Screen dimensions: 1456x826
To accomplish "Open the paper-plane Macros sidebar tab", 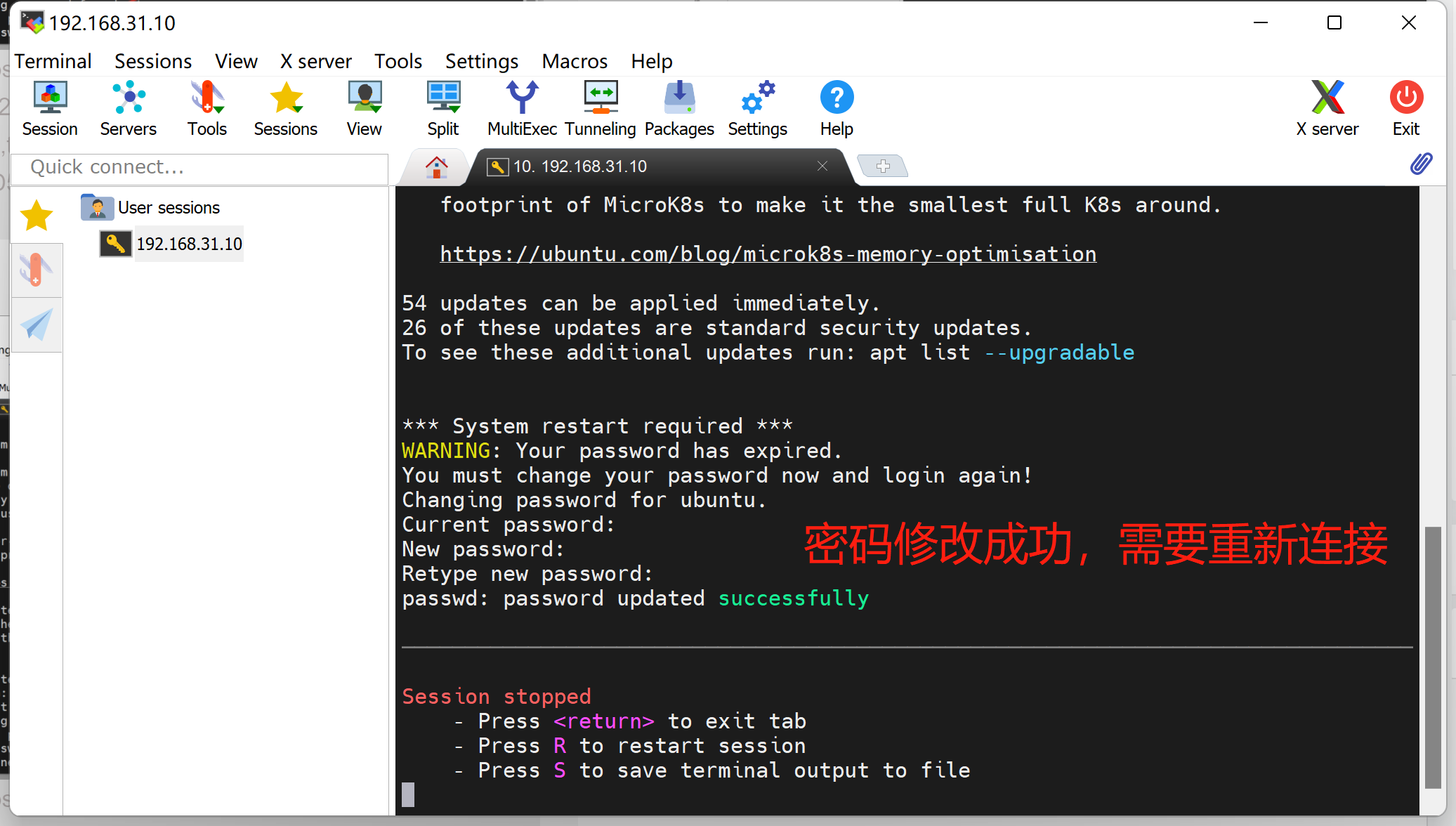I will 36,324.
